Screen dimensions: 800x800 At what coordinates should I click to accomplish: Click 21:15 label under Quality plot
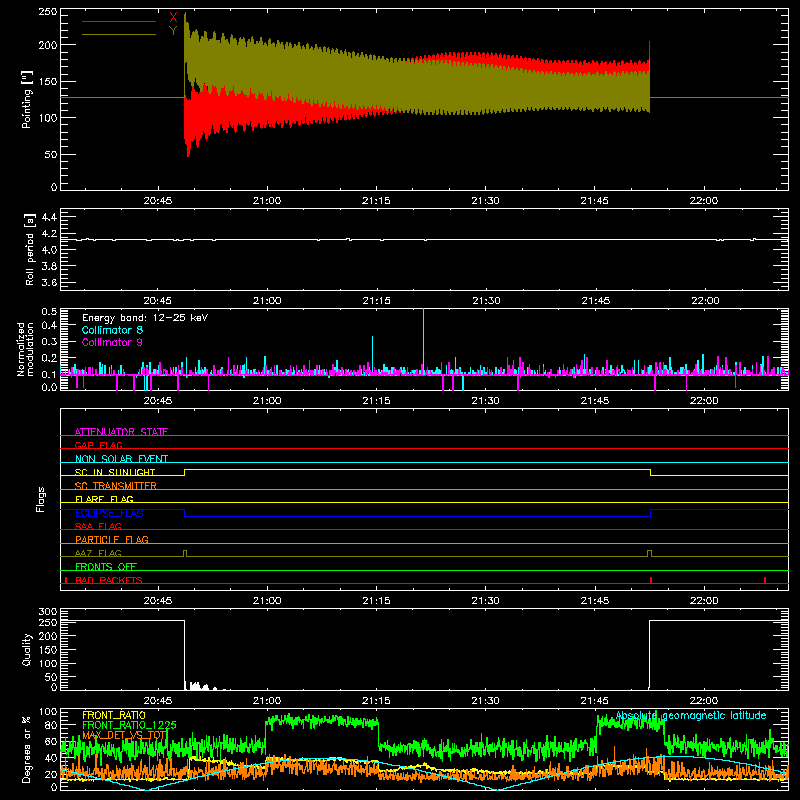pyautogui.click(x=376, y=701)
